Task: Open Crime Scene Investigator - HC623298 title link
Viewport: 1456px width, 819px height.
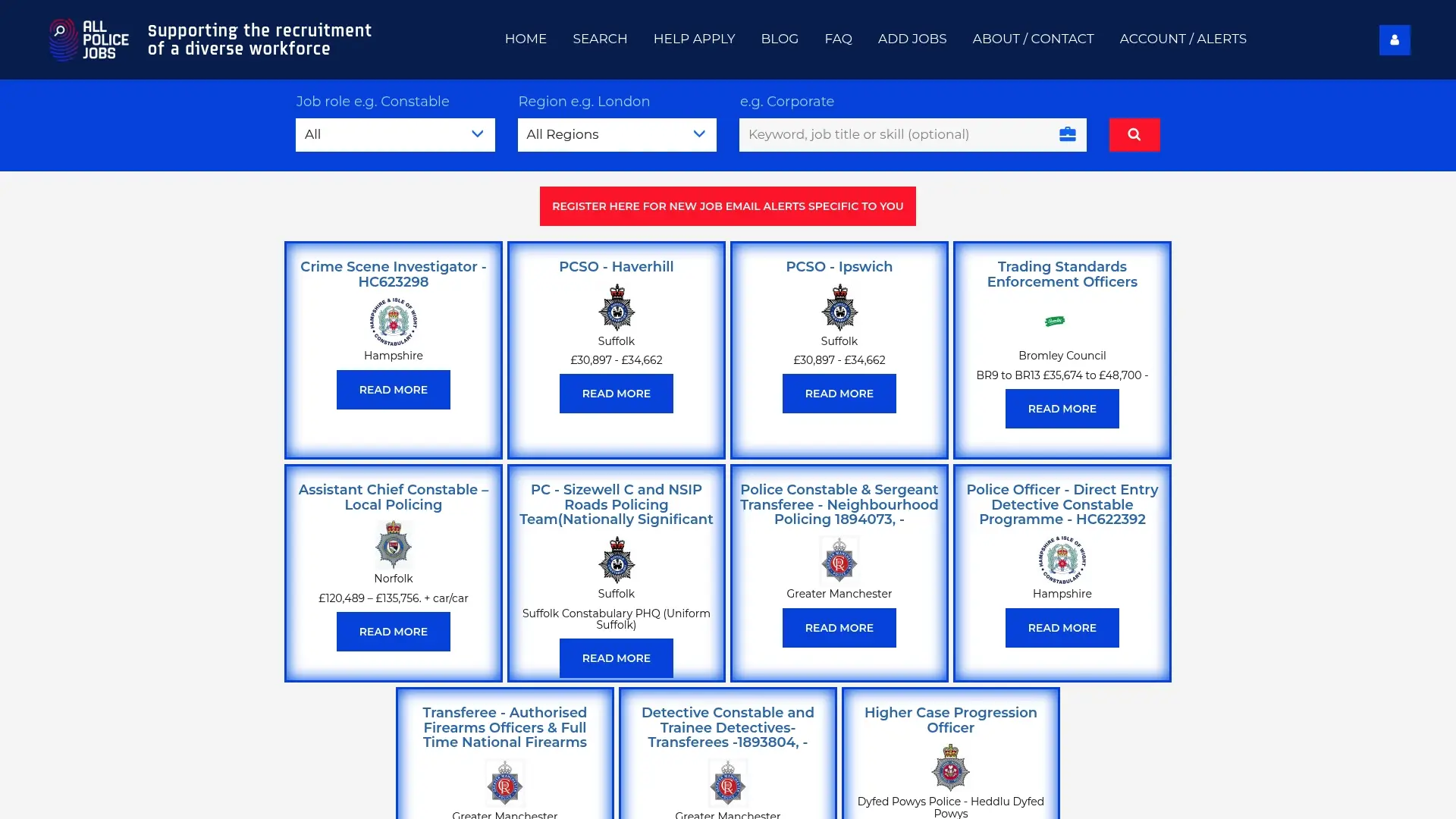Action: click(x=394, y=275)
